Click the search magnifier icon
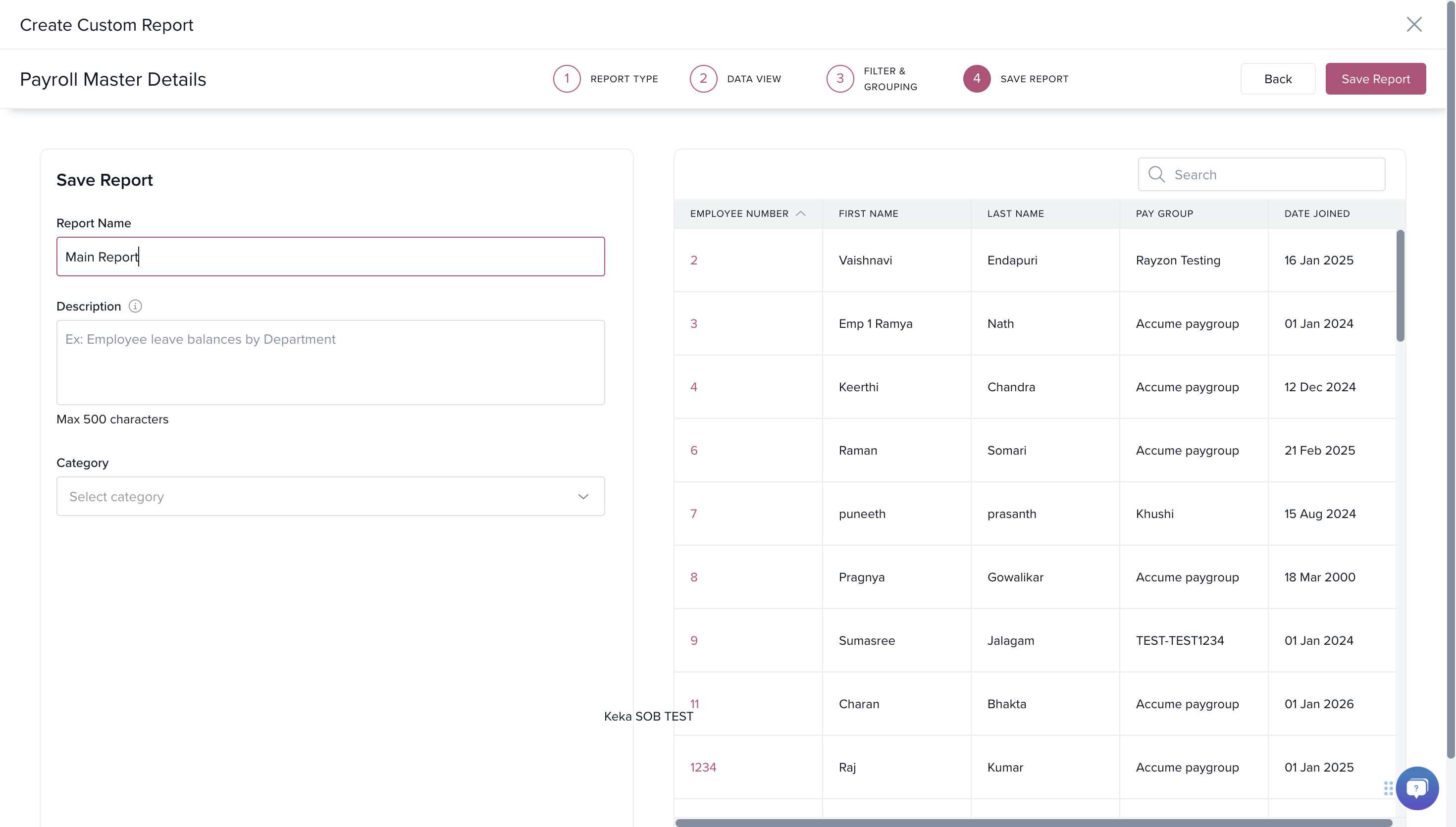 coord(1156,174)
